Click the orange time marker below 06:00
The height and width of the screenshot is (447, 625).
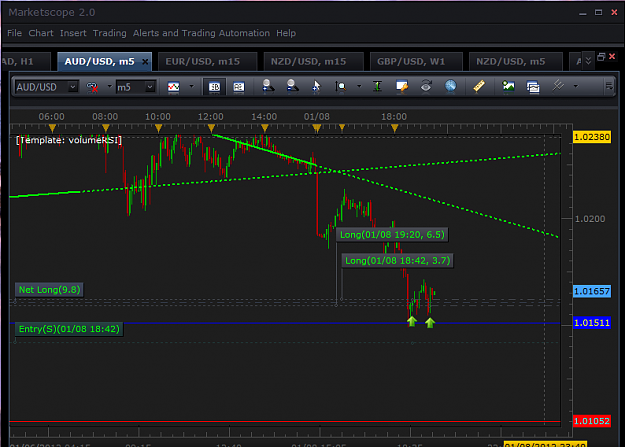click(52, 128)
